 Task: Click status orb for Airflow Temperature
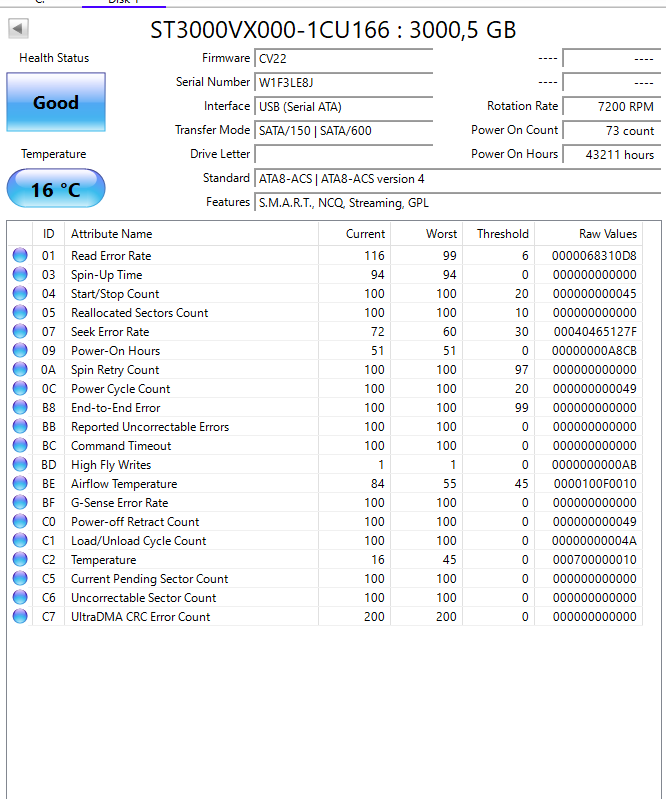pos(20,484)
